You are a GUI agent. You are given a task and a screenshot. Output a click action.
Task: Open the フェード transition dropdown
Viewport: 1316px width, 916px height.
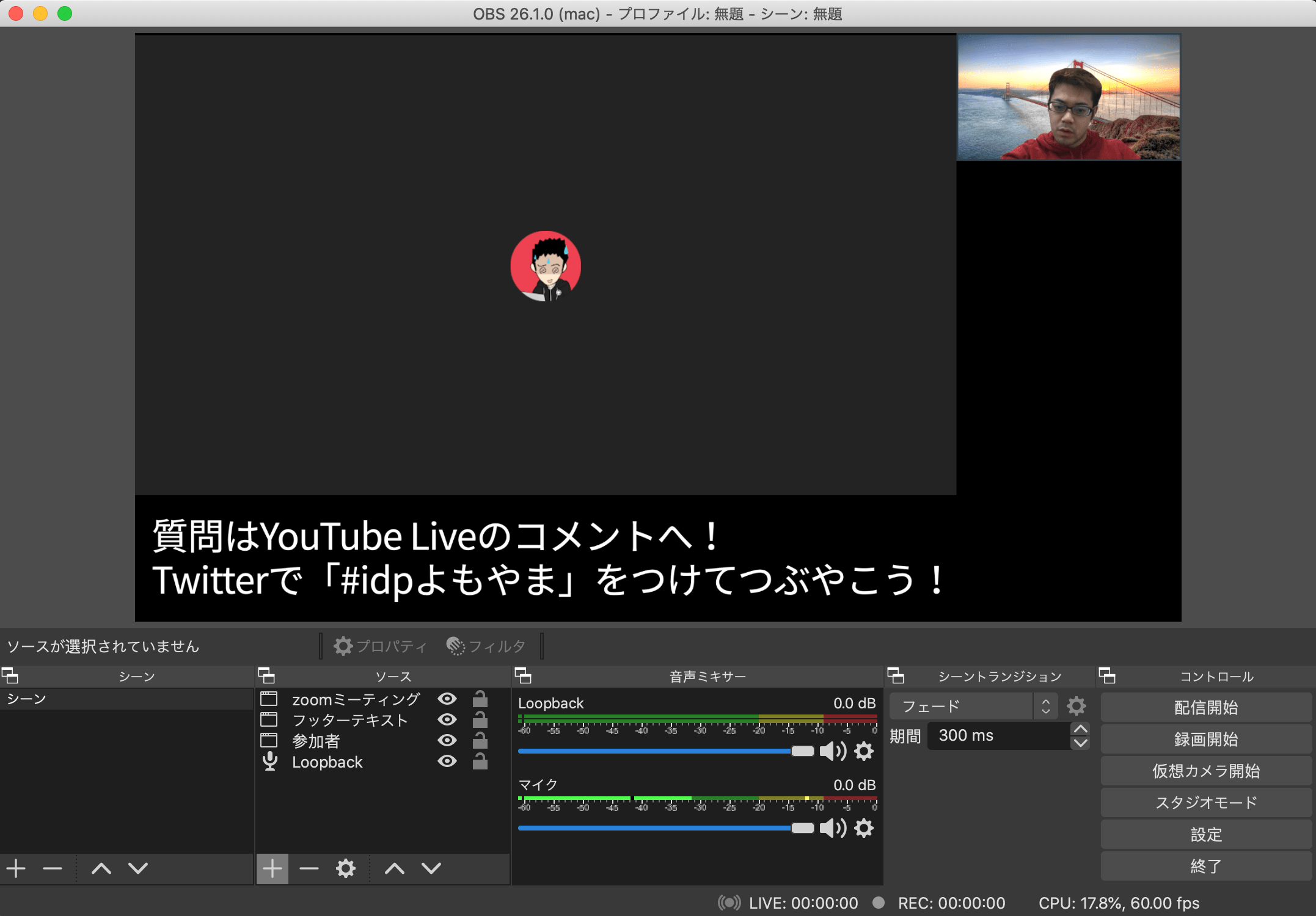[974, 707]
